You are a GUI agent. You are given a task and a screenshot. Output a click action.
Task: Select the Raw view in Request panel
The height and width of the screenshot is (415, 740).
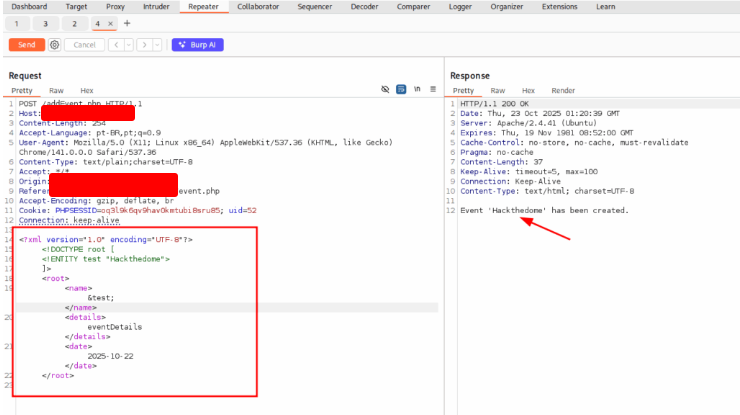(56, 91)
